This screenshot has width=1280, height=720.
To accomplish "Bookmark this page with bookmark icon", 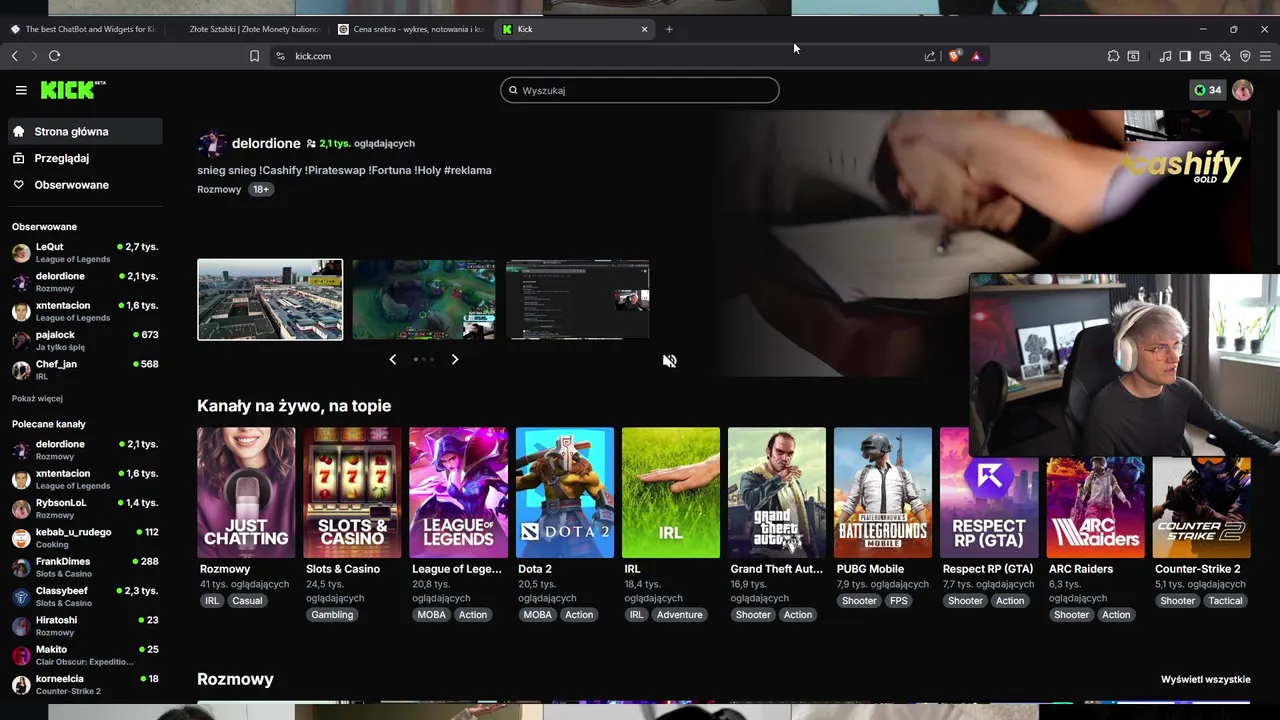I will click(x=254, y=56).
